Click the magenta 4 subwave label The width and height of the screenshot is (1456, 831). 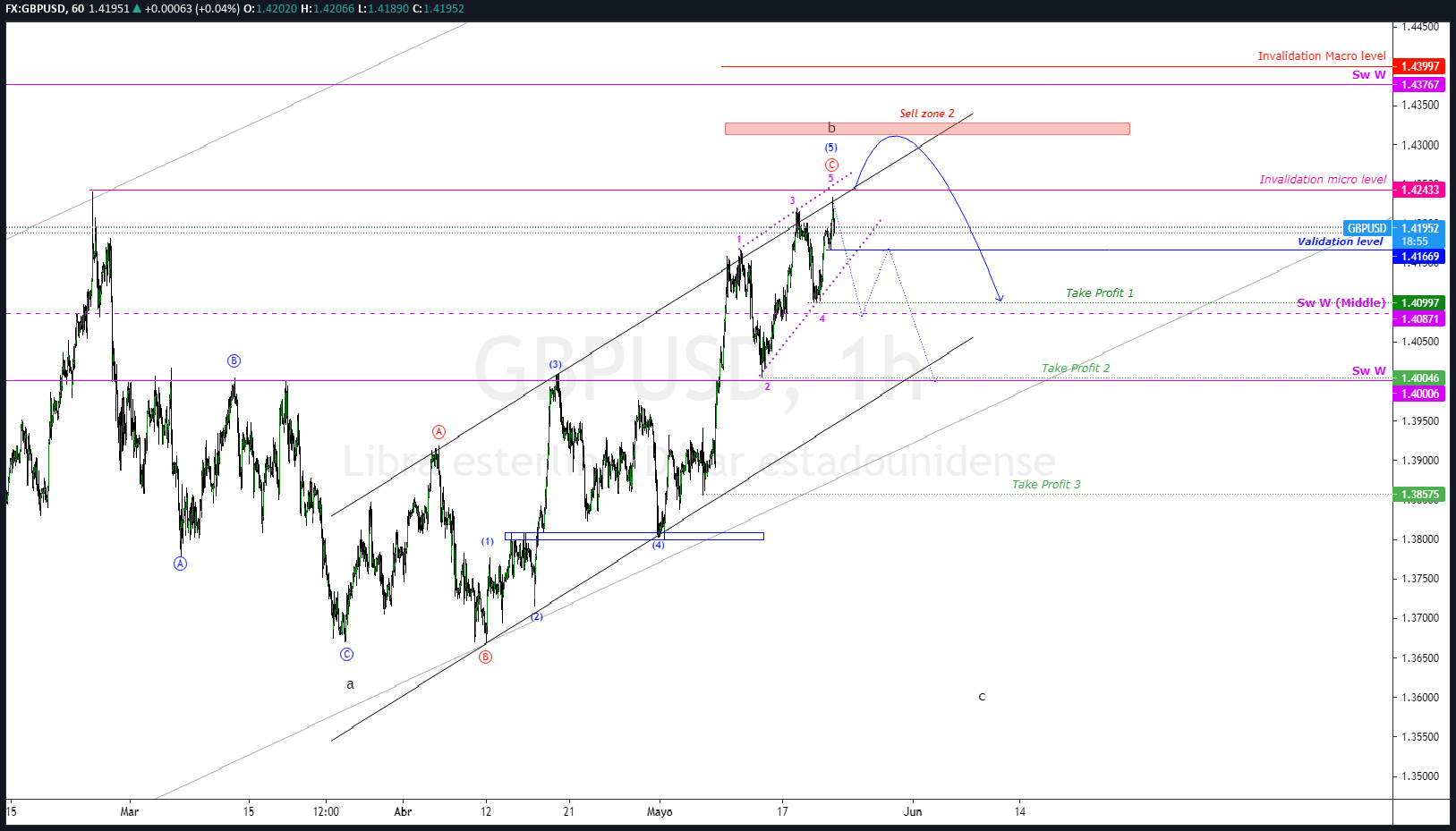point(822,318)
